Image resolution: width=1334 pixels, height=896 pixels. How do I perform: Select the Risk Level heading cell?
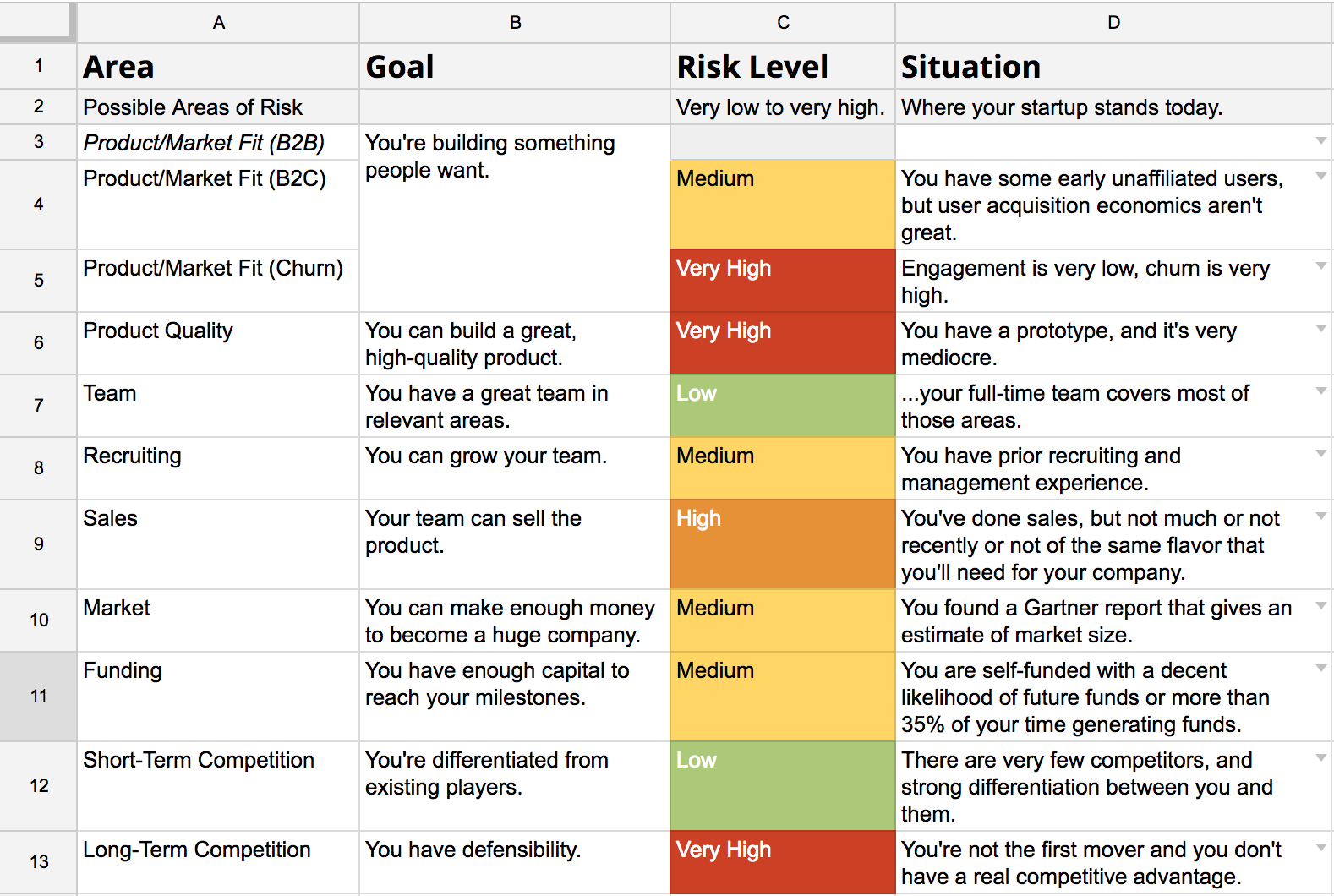[782, 67]
